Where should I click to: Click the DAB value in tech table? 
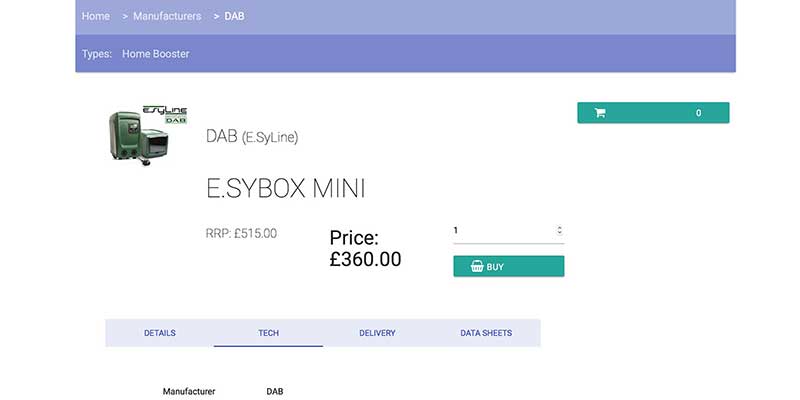274,391
